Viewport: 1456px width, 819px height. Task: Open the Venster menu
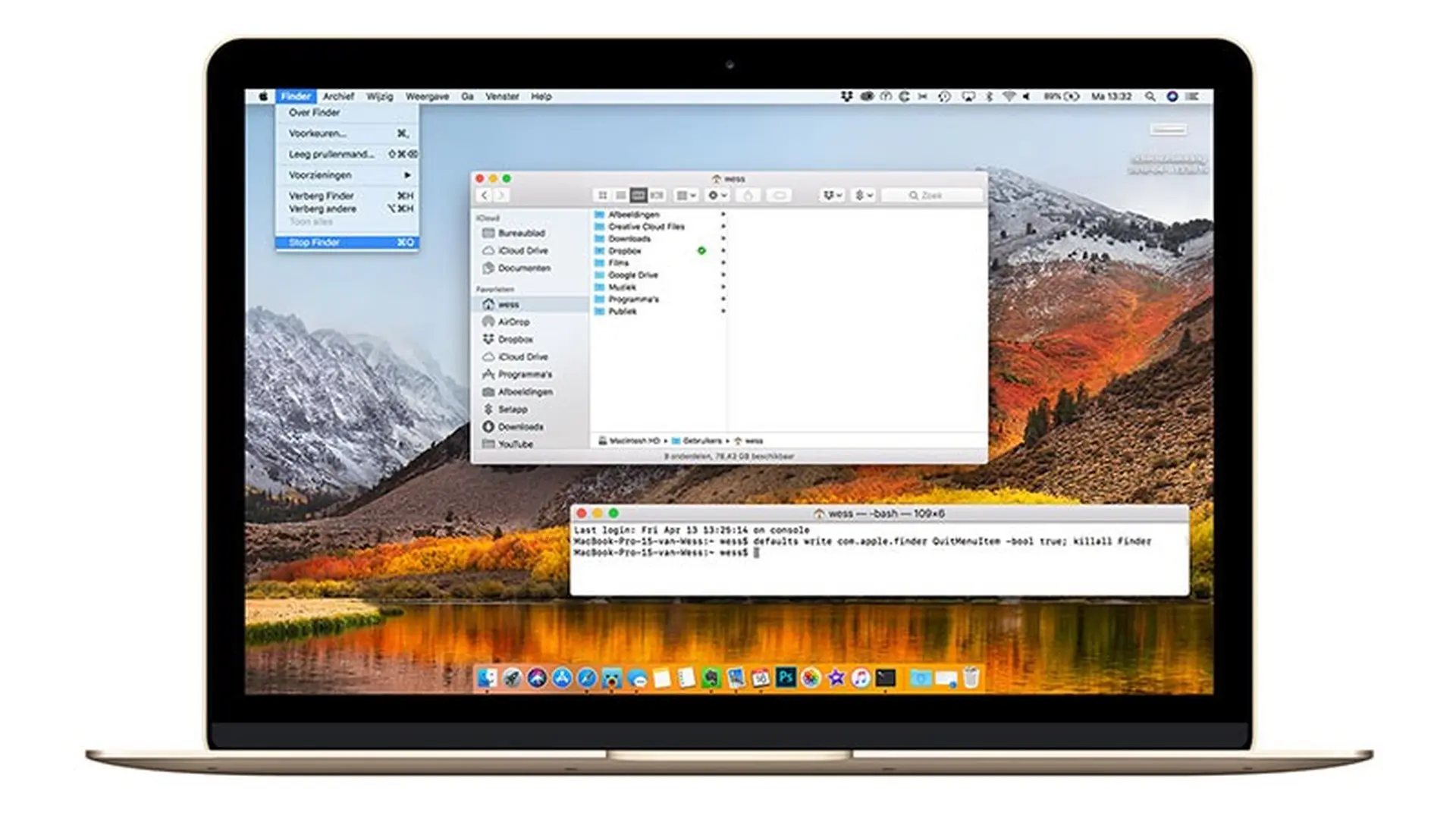click(x=503, y=97)
